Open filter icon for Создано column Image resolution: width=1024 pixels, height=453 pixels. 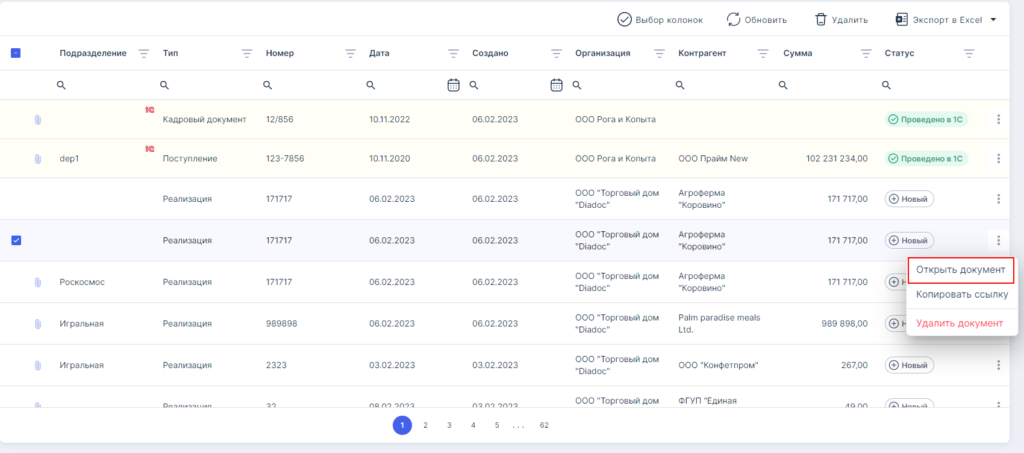(x=556, y=54)
